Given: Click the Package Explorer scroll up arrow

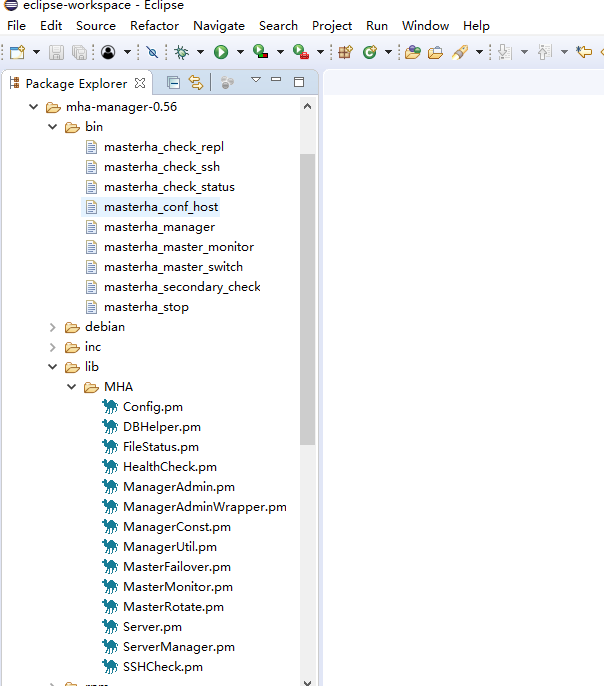Looking at the screenshot, I should click(307, 106).
